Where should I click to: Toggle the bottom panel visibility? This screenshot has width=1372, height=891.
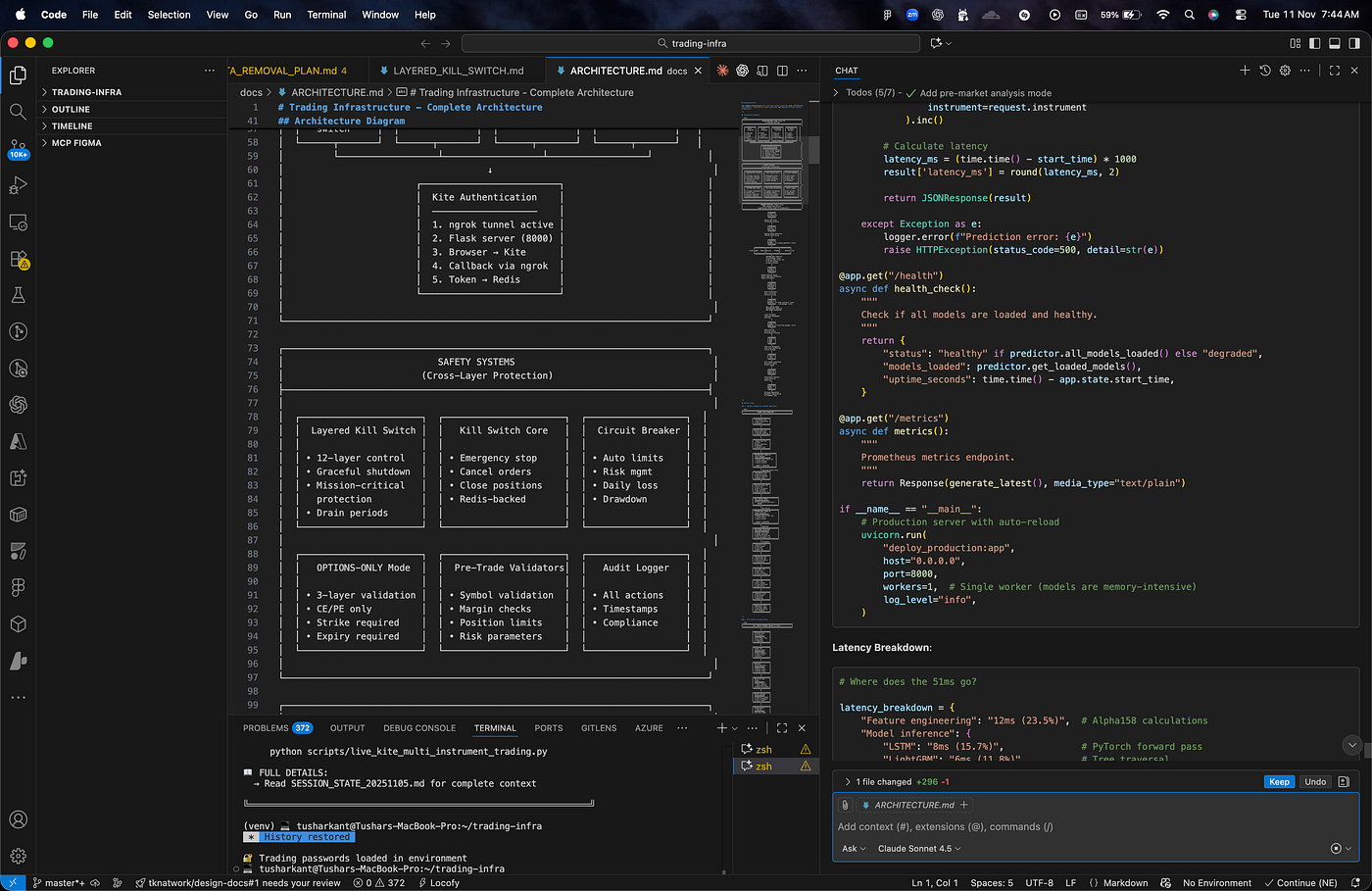point(1334,43)
